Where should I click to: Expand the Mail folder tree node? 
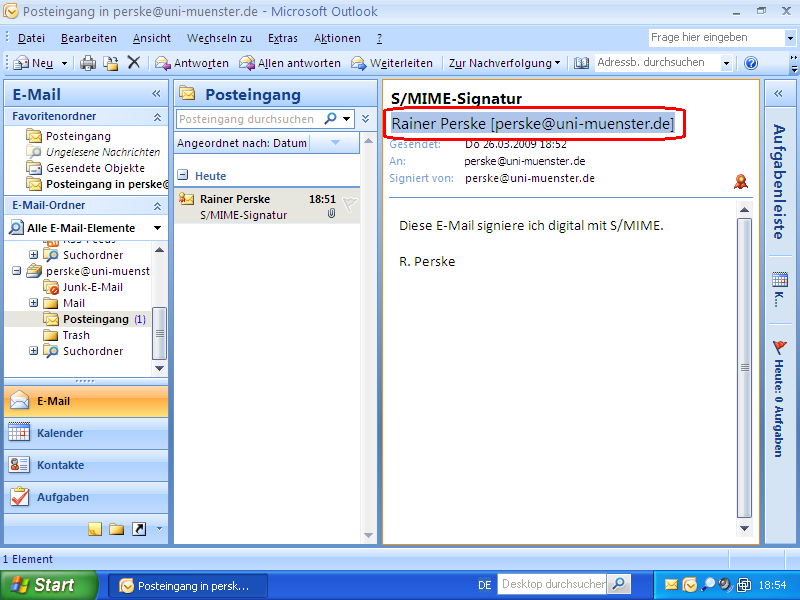[x=34, y=302]
